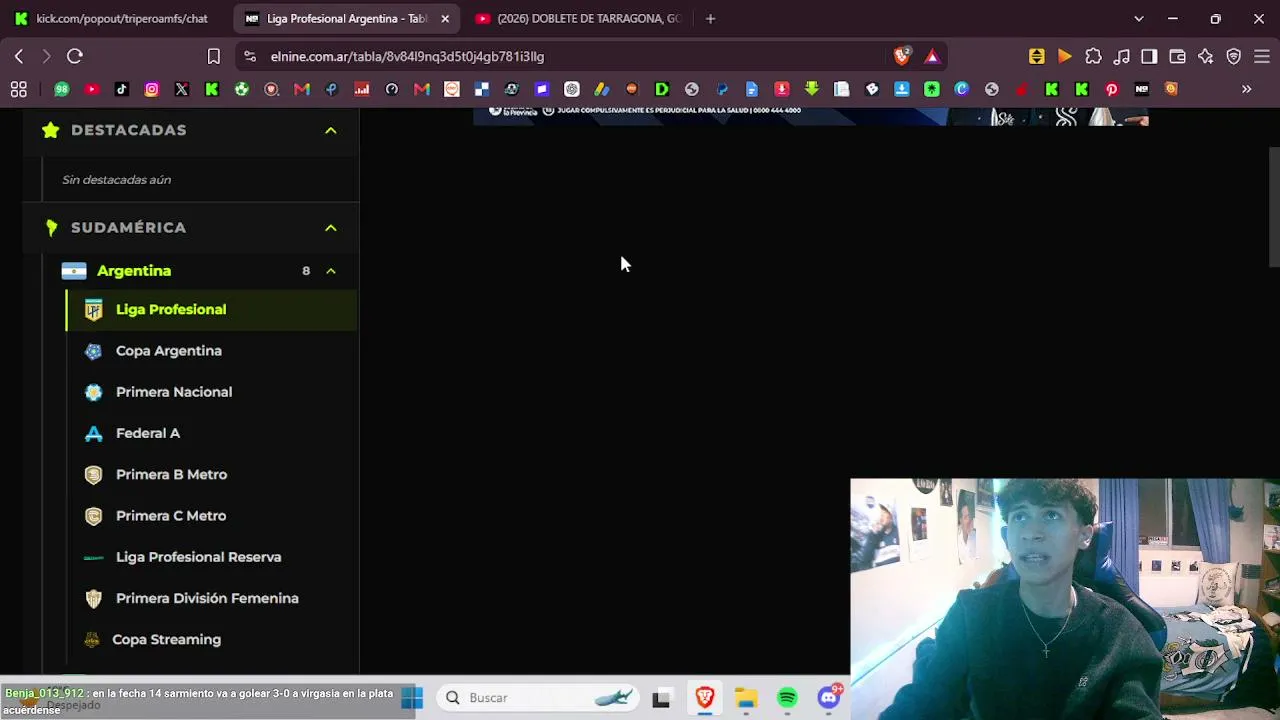The width and height of the screenshot is (1280, 720).
Task: Open the Pinterest bookmark
Action: (1111, 89)
